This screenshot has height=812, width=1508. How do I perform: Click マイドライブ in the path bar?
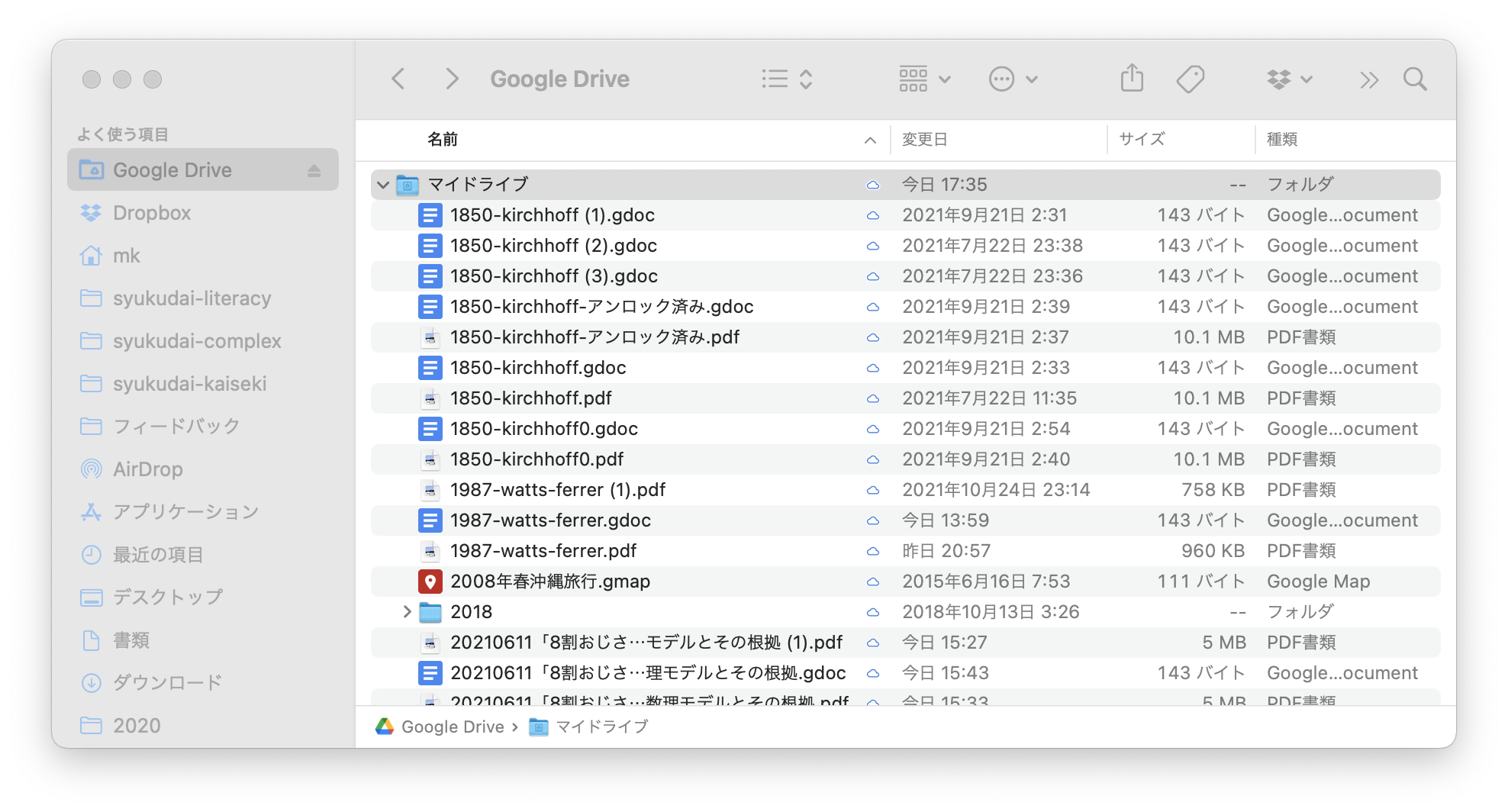click(588, 727)
